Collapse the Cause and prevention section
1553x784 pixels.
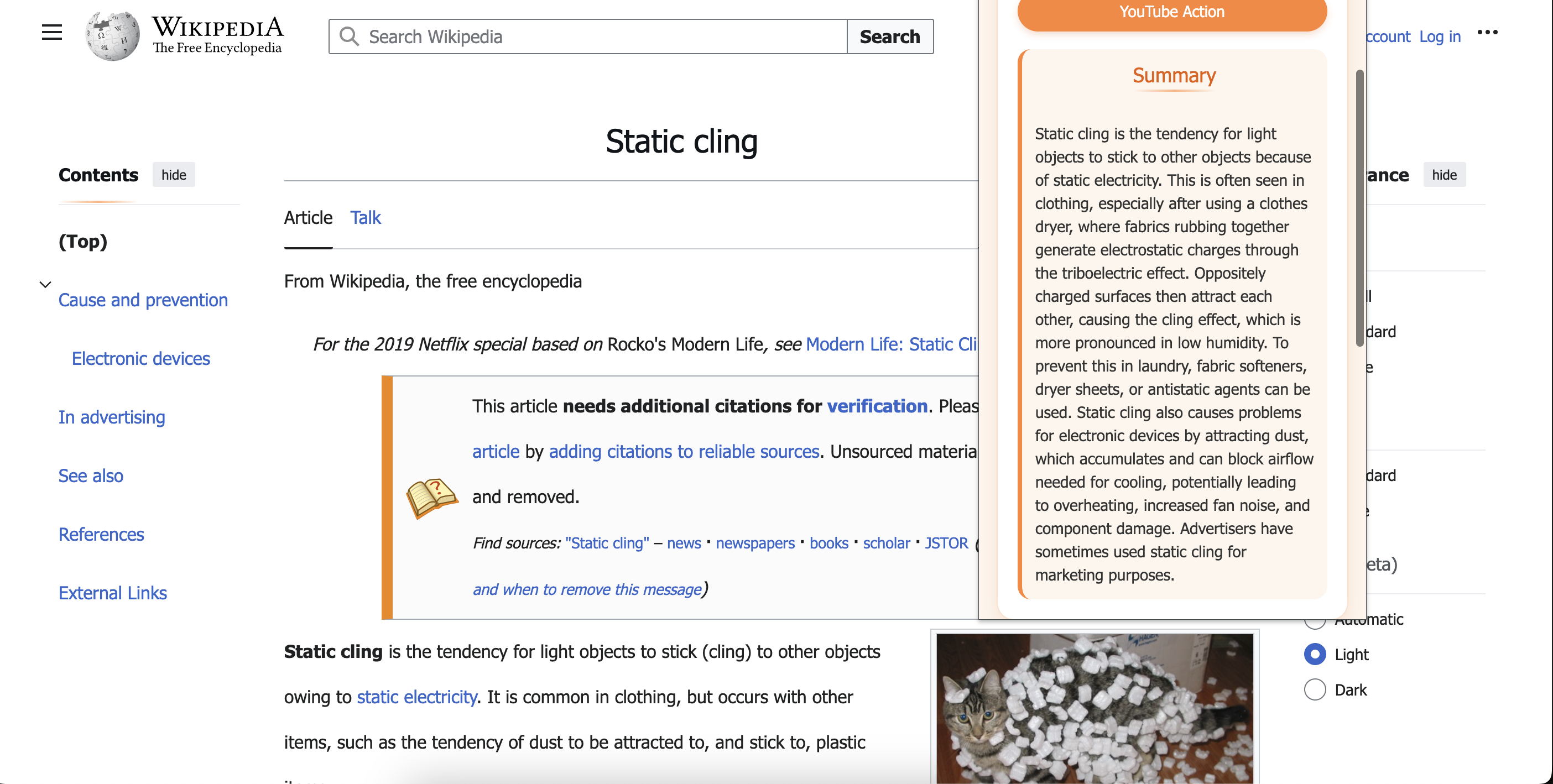[x=45, y=284]
